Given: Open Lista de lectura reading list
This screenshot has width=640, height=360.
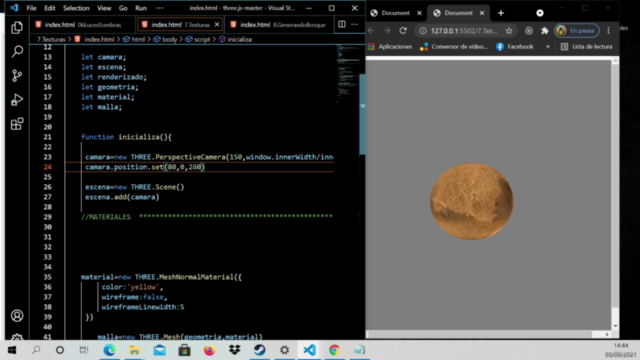Looking at the screenshot, I should (587, 47).
